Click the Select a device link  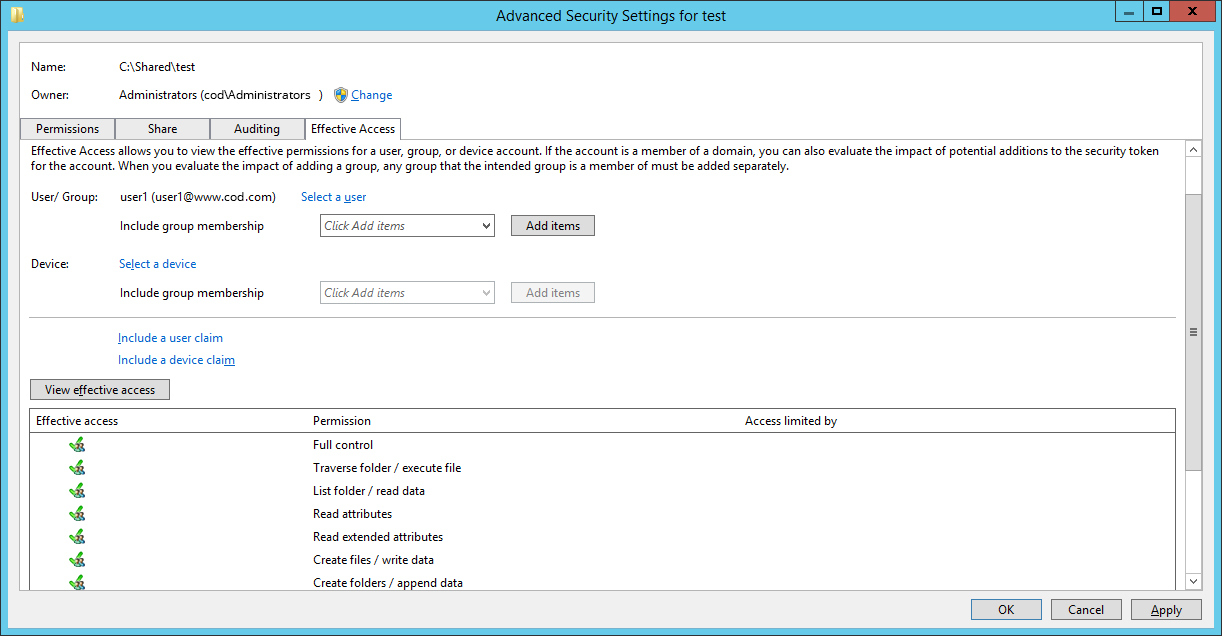[x=158, y=264]
